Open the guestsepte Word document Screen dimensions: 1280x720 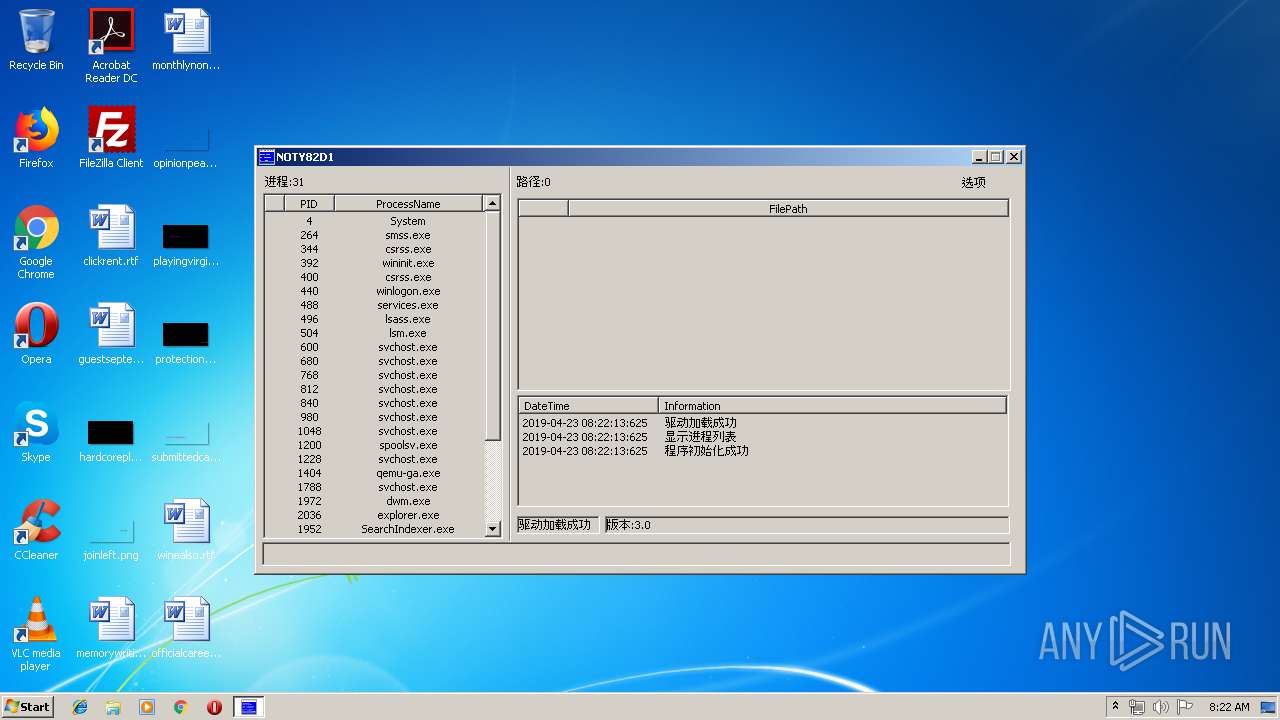coord(111,334)
